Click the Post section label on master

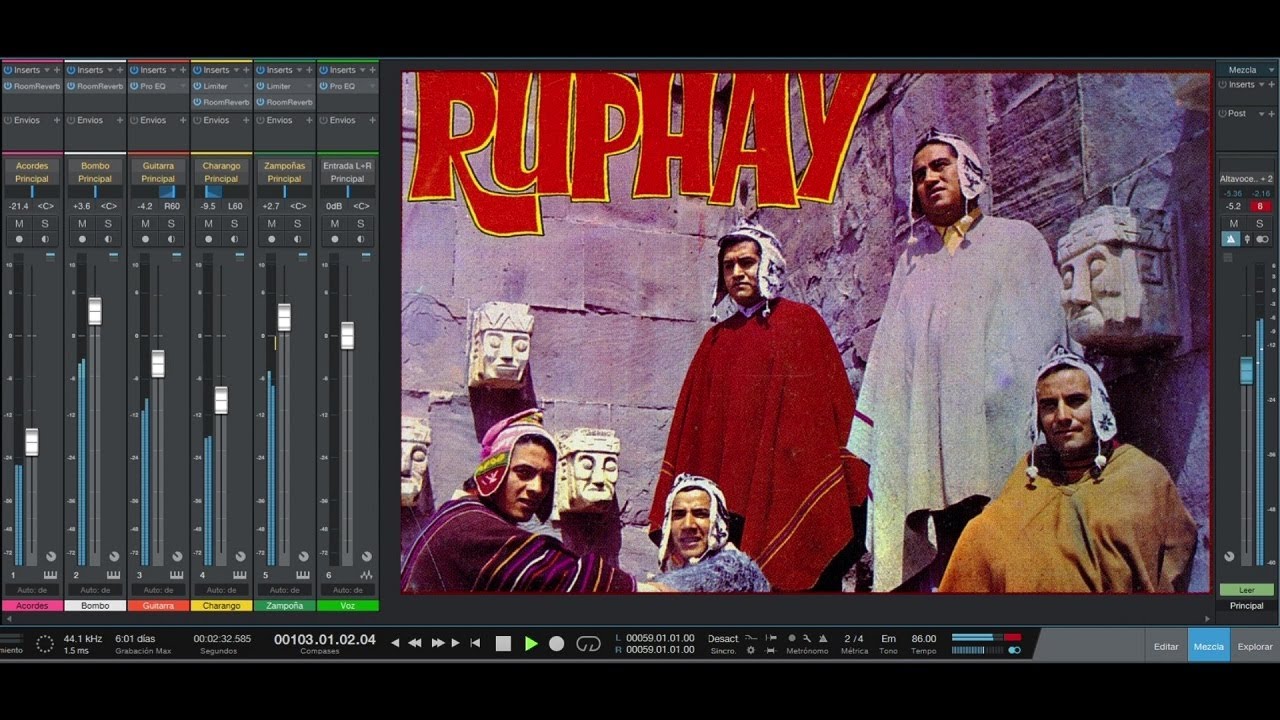pos(1238,113)
